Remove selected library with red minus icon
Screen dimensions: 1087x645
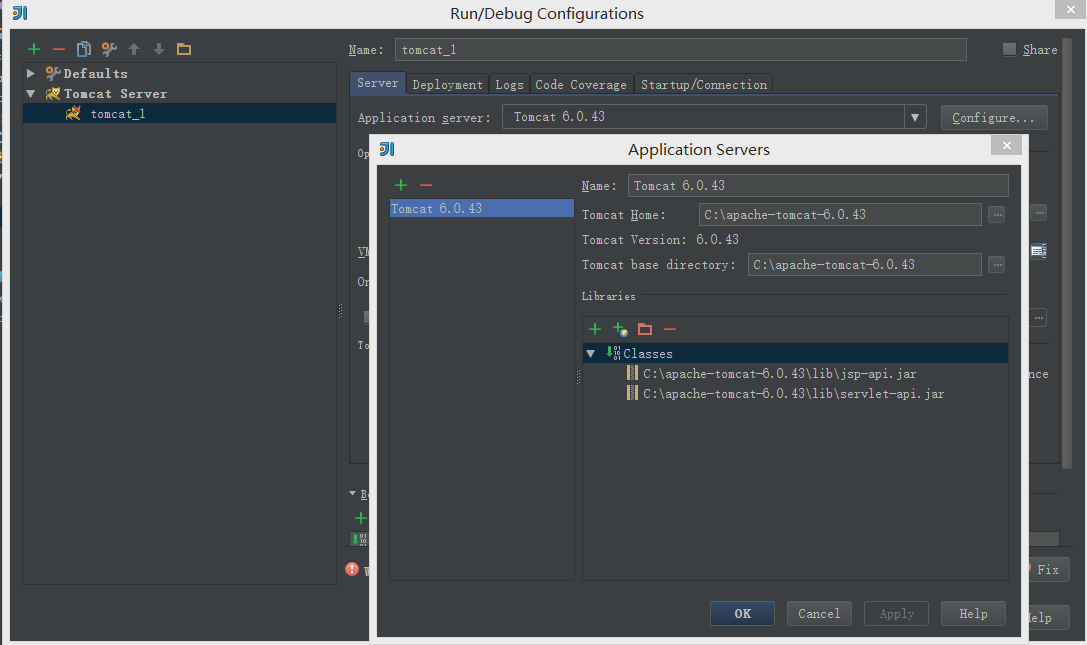click(x=670, y=329)
